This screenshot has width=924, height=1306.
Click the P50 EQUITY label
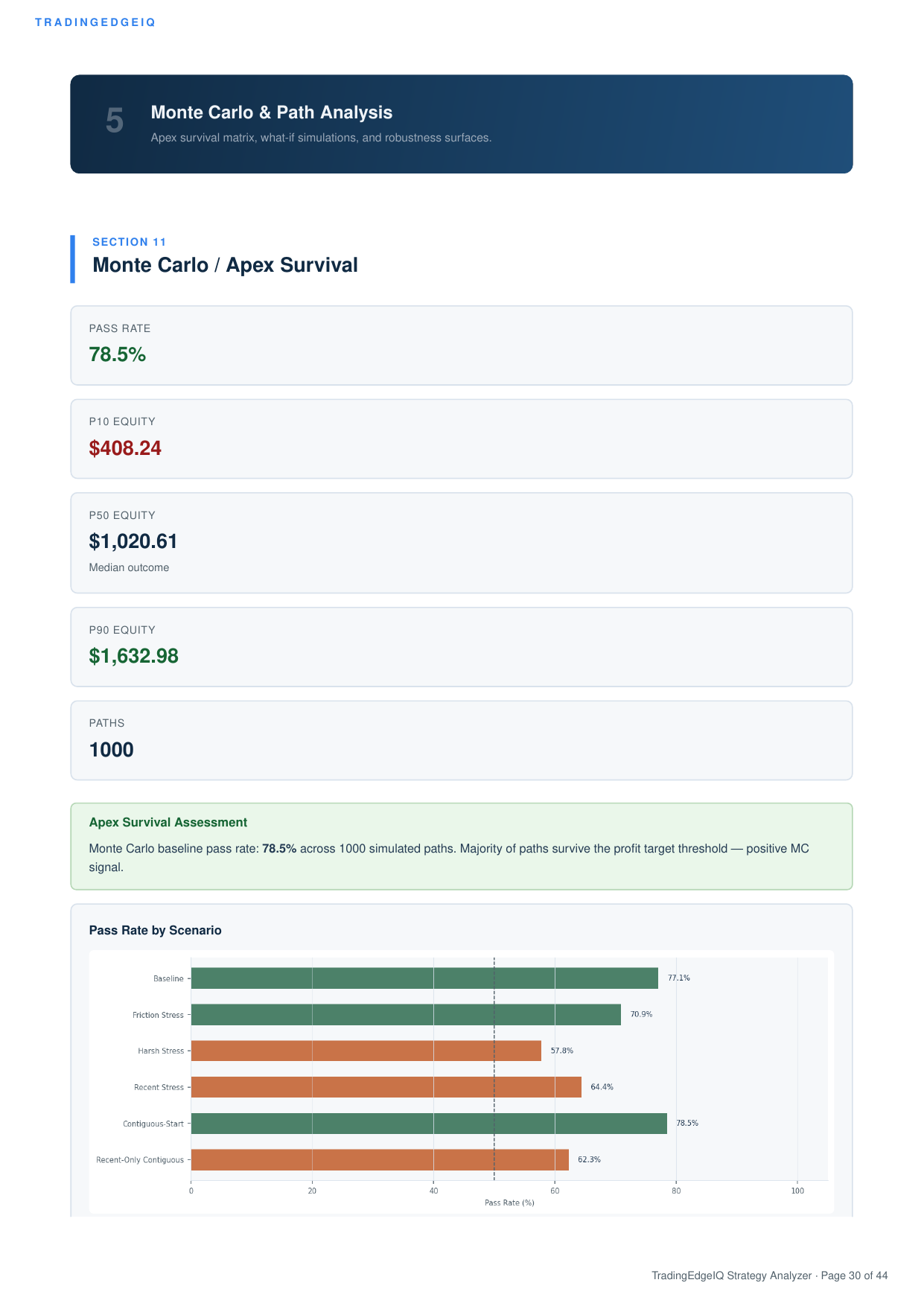click(x=122, y=515)
